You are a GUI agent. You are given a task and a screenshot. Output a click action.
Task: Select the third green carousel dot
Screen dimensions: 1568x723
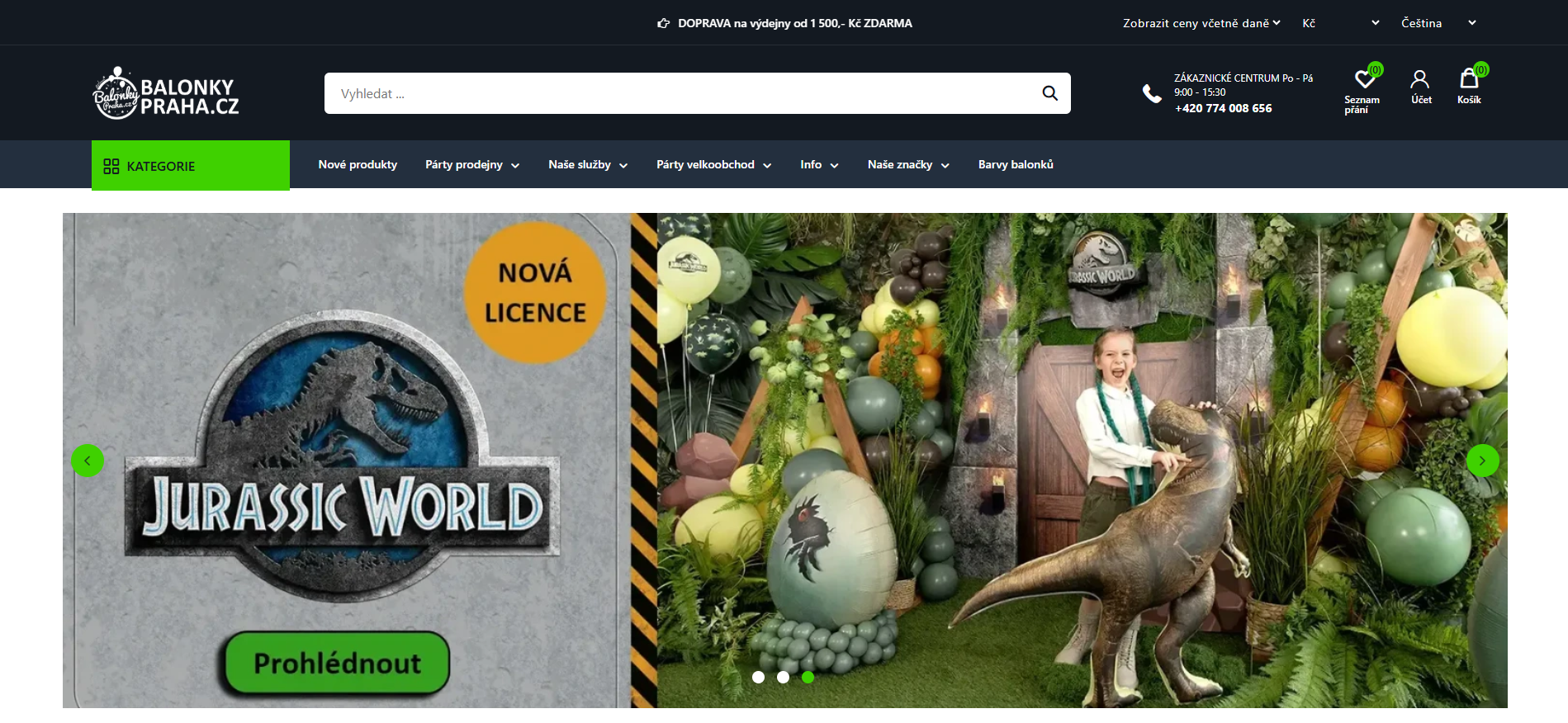click(808, 677)
